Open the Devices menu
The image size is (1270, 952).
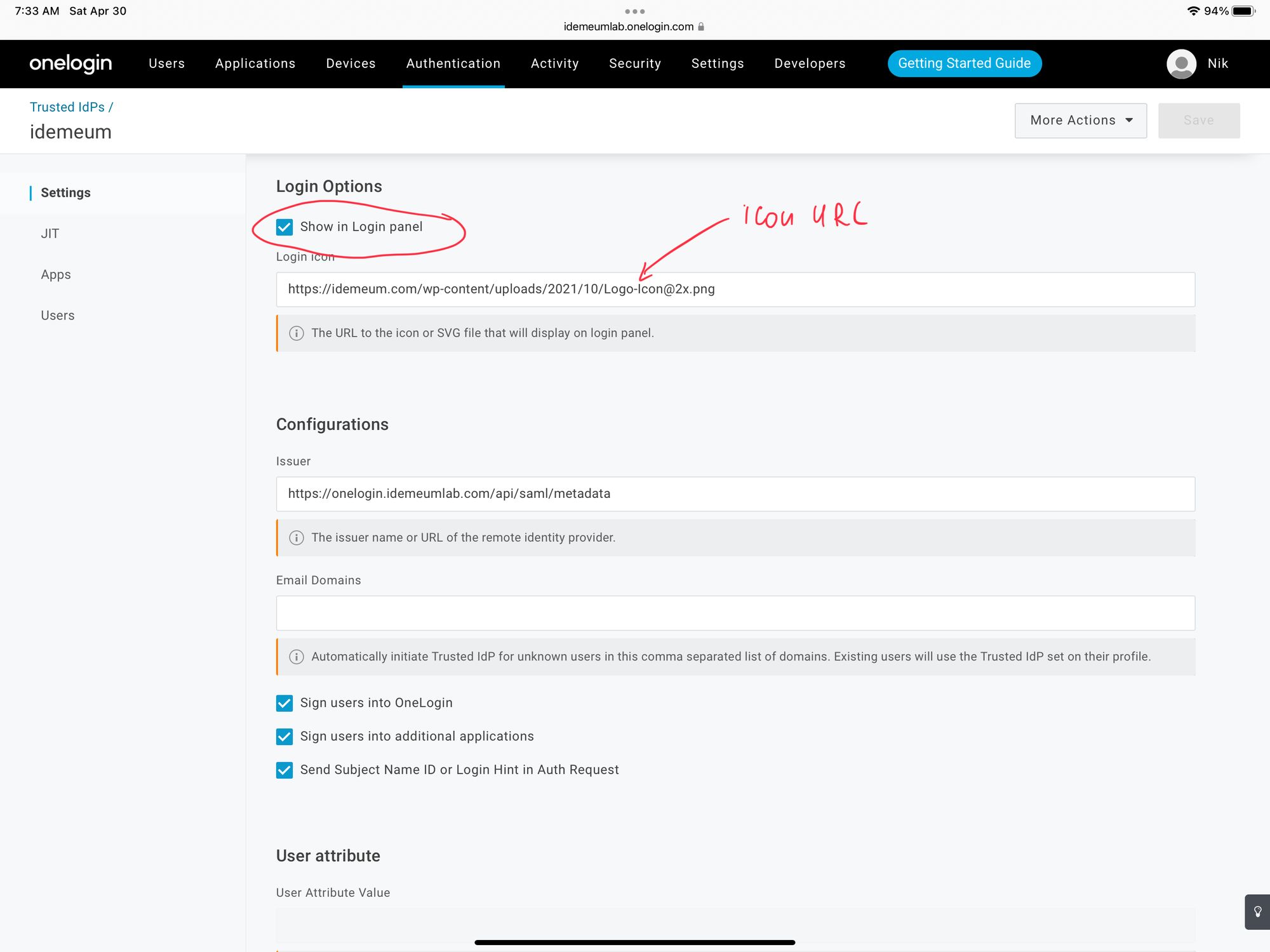pos(351,64)
